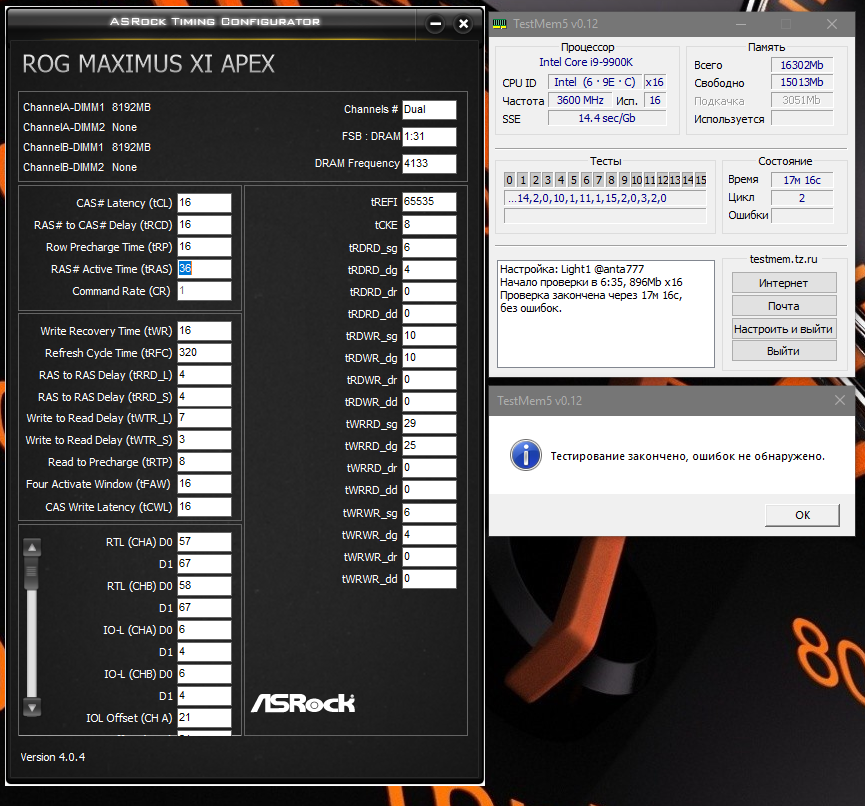Click the Почта button
The width and height of the screenshot is (865, 806).
[x=783, y=306]
